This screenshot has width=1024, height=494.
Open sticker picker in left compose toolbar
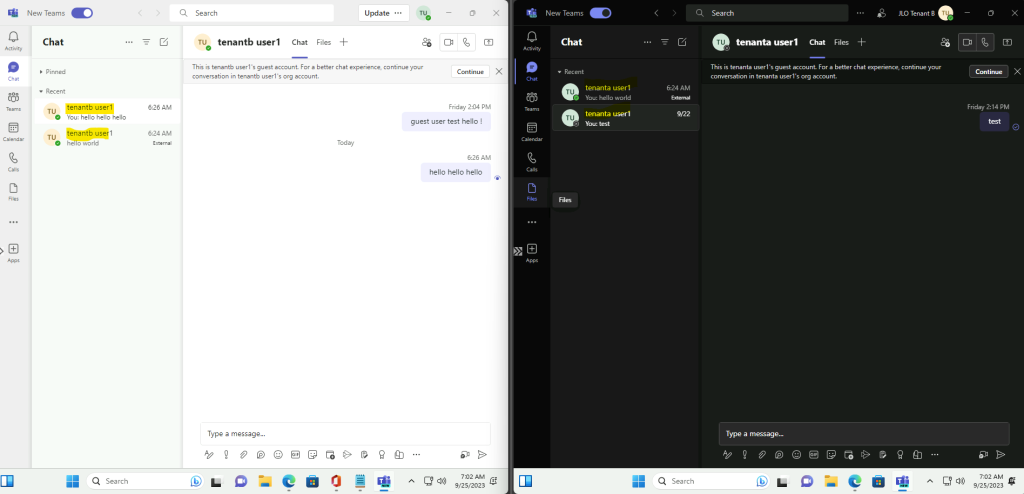tap(312, 454)
